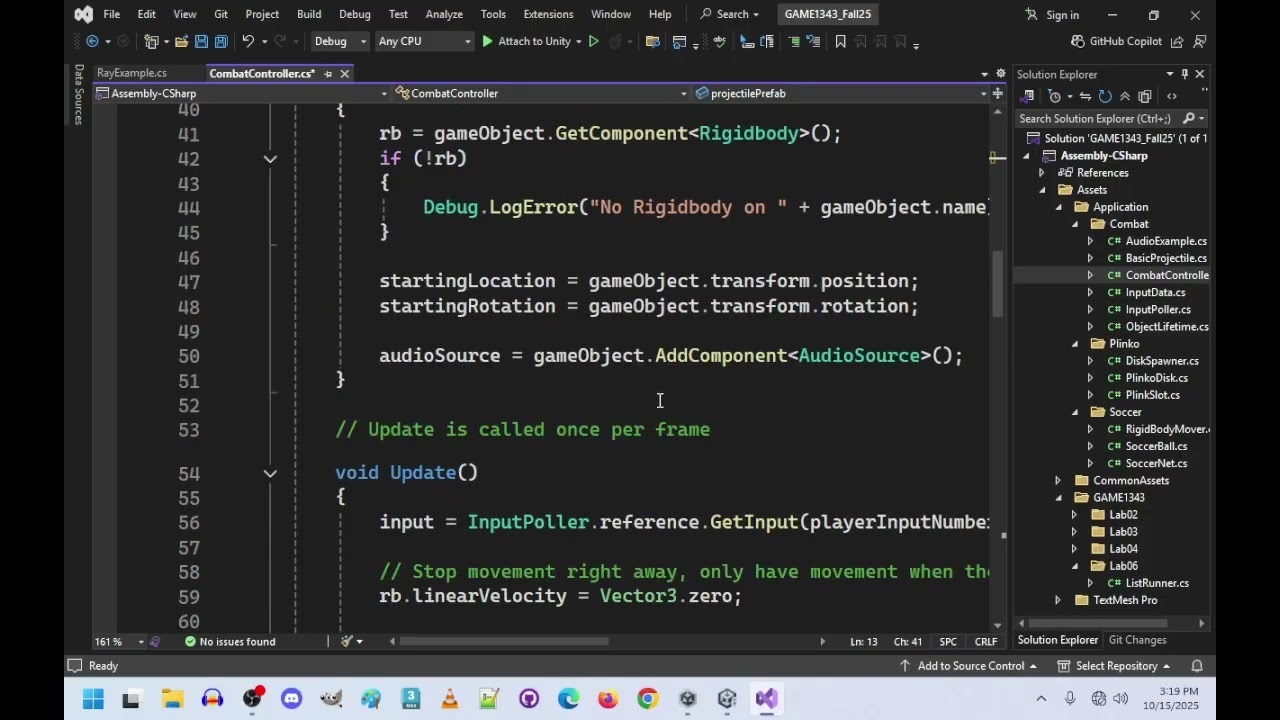Open VLC media player from taskbar
This screenshot has height=720, width=1280.
coord(450,698)
